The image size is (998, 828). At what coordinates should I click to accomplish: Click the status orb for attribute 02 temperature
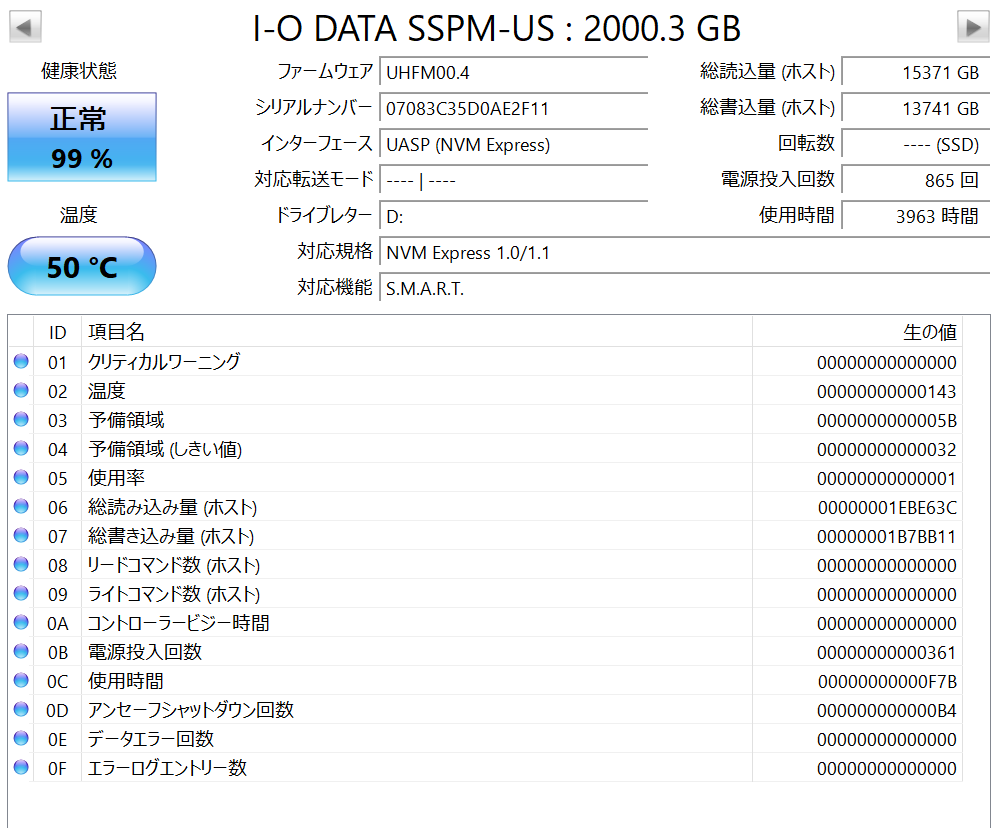(x=21, y=391)
